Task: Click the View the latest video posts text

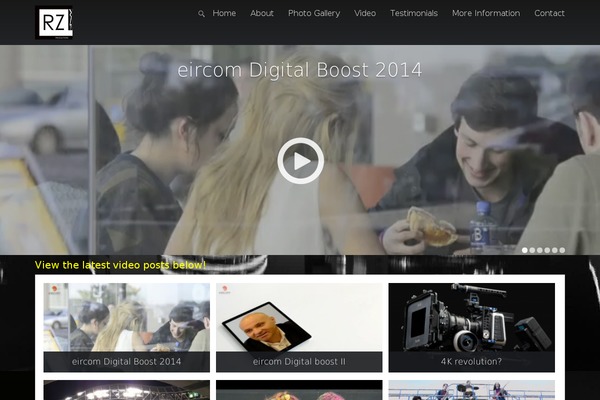Action: click(x=120, y=265)
